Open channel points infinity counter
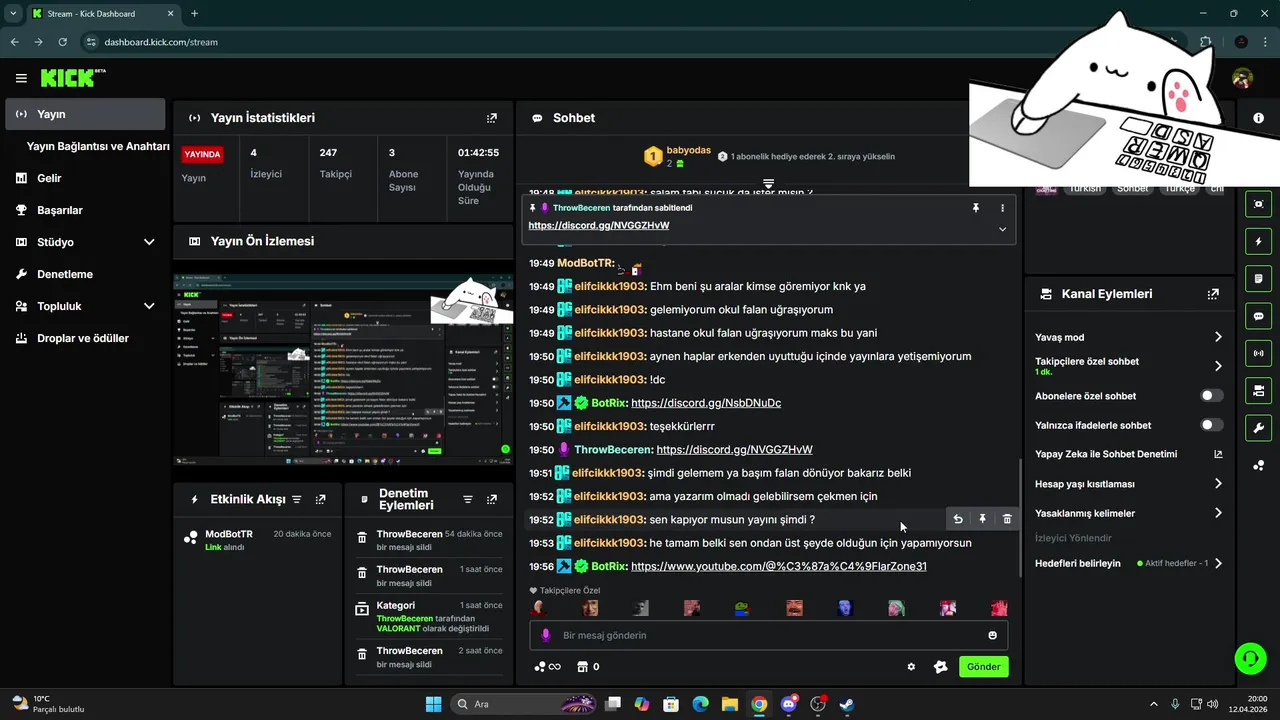 547,667
